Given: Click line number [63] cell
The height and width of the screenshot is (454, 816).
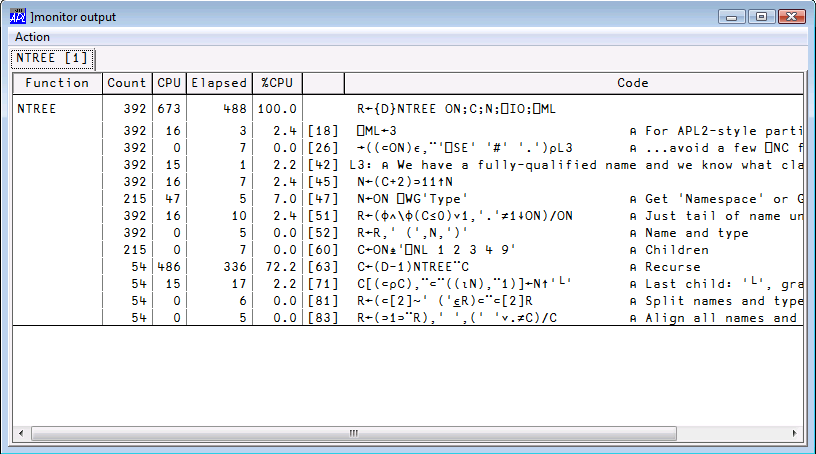Looking at the screenshot, I should [323, 267].
